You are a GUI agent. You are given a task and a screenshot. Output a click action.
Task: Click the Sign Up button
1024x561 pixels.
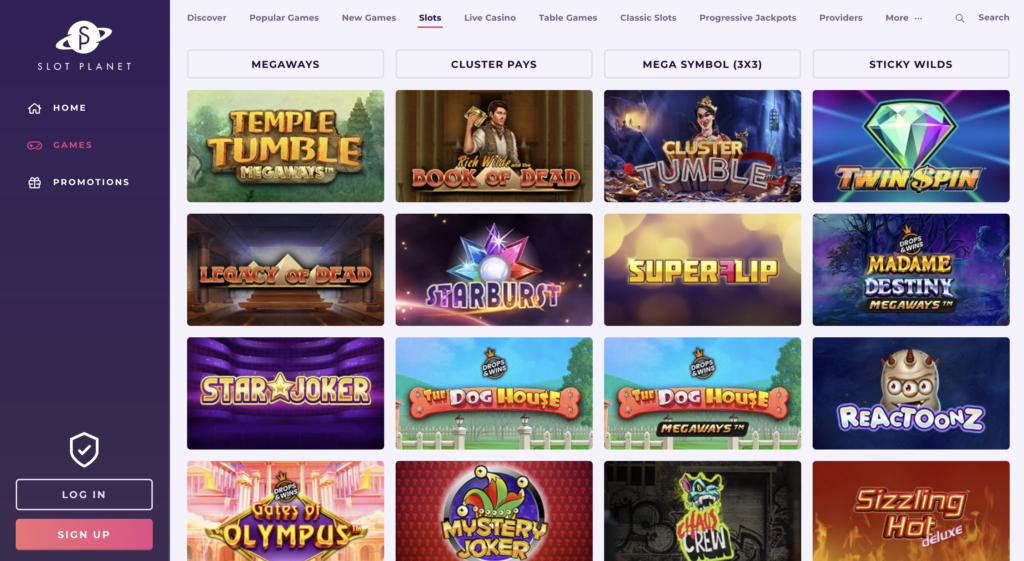84,534
